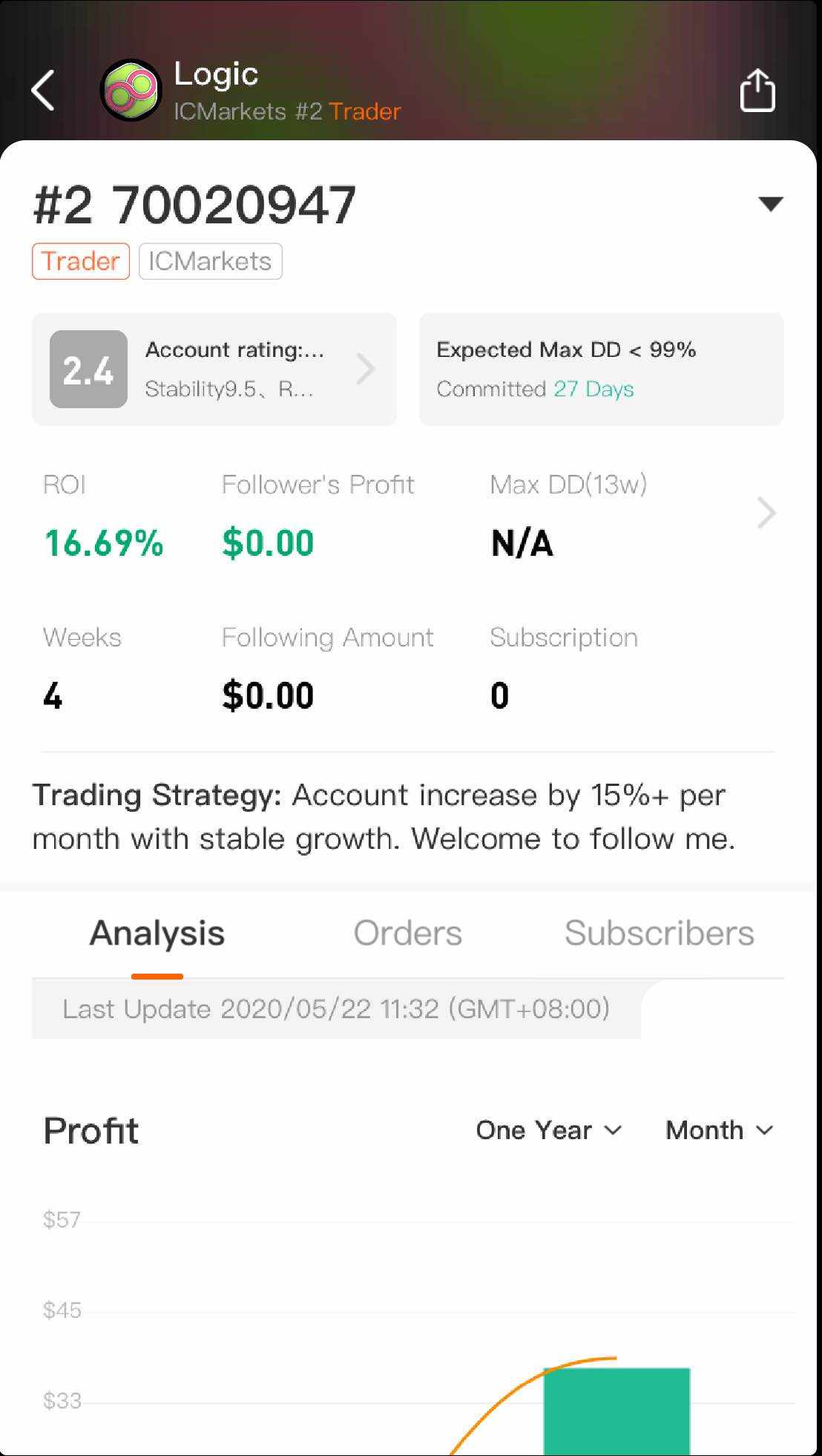822x1456 pixels.
Task: Tap the Max DD(13w) N/A stat
Action: click(522, 542)
